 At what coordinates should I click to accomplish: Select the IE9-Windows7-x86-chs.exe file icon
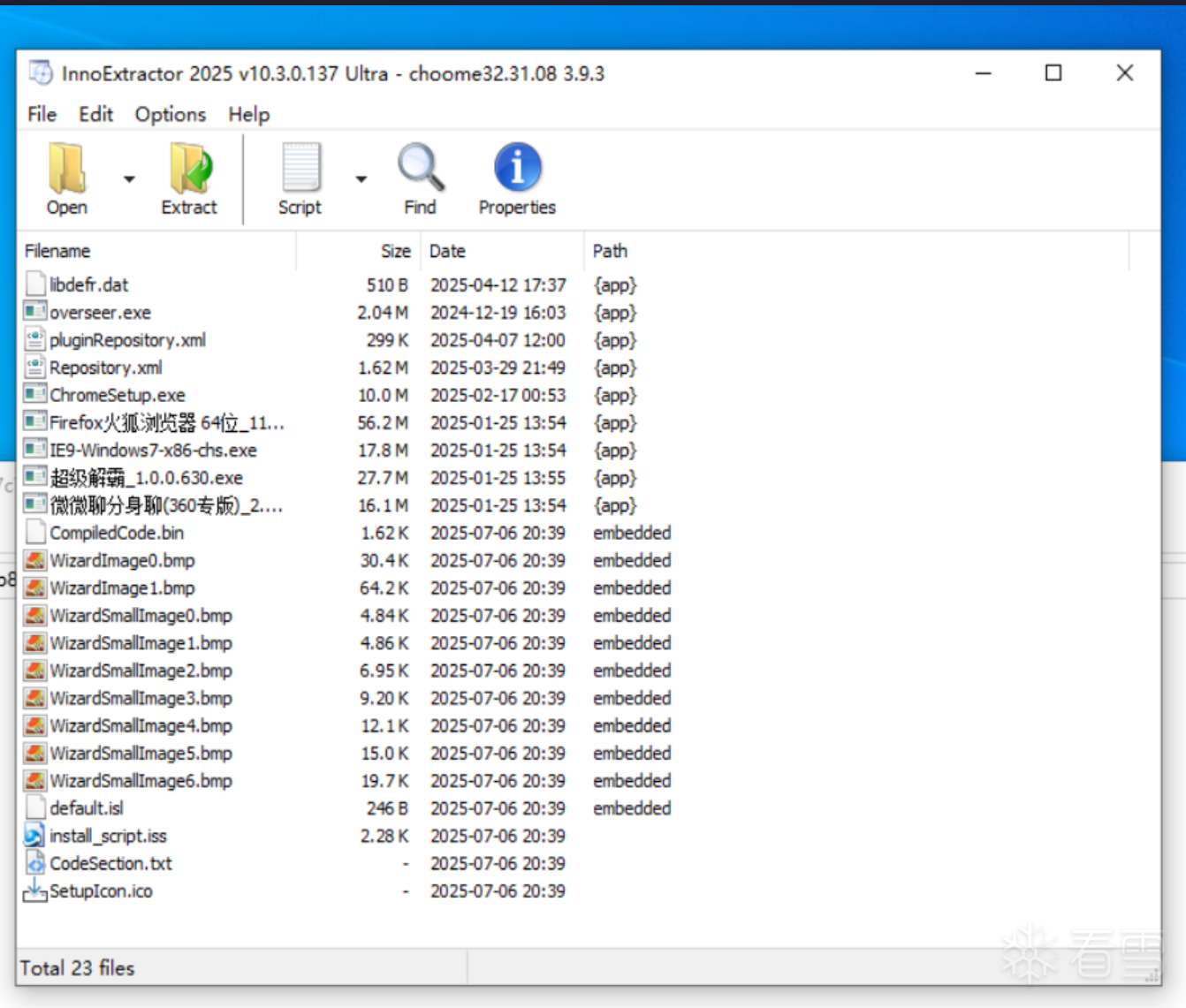[x=35, y=449]
